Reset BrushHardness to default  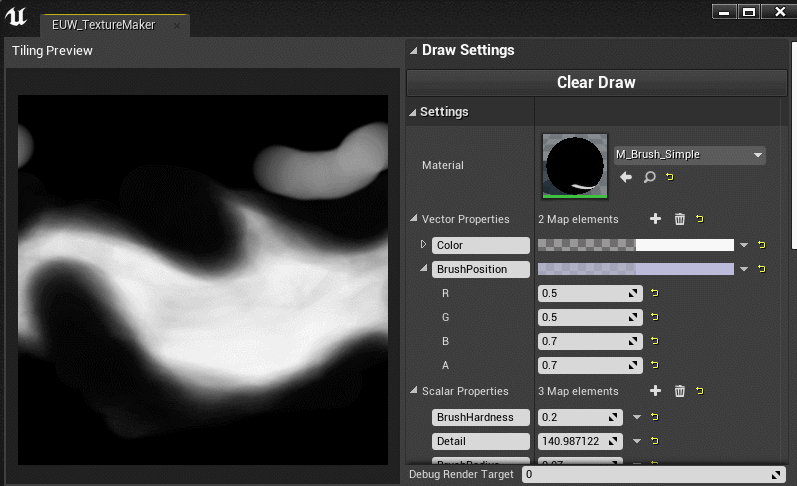(655, 417)
